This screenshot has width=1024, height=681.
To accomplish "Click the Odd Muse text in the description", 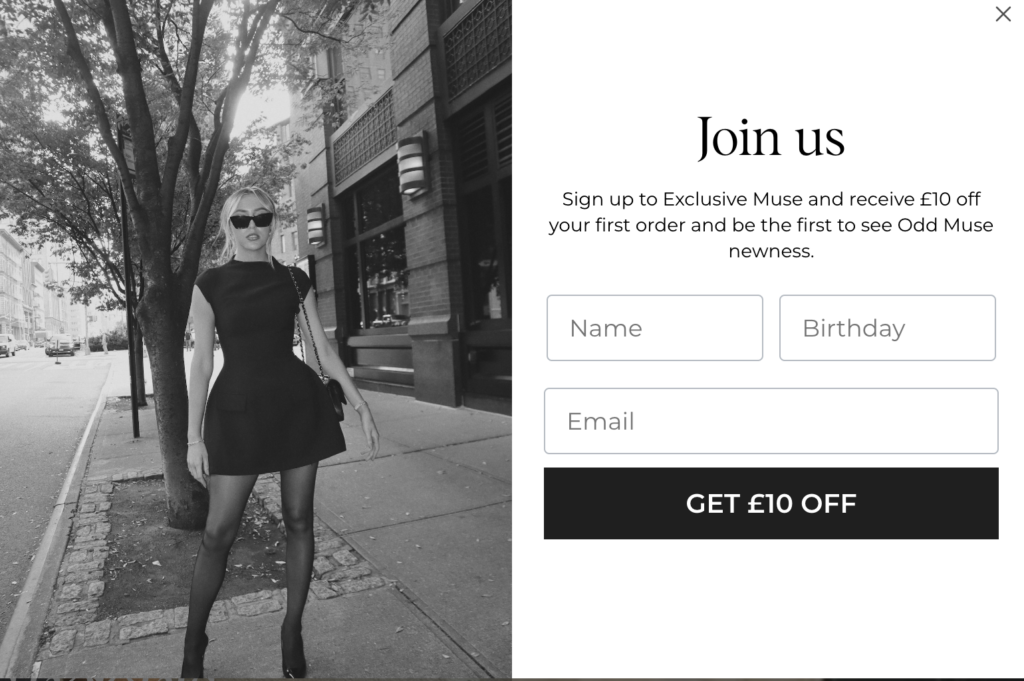I will (x=945, y=225).
